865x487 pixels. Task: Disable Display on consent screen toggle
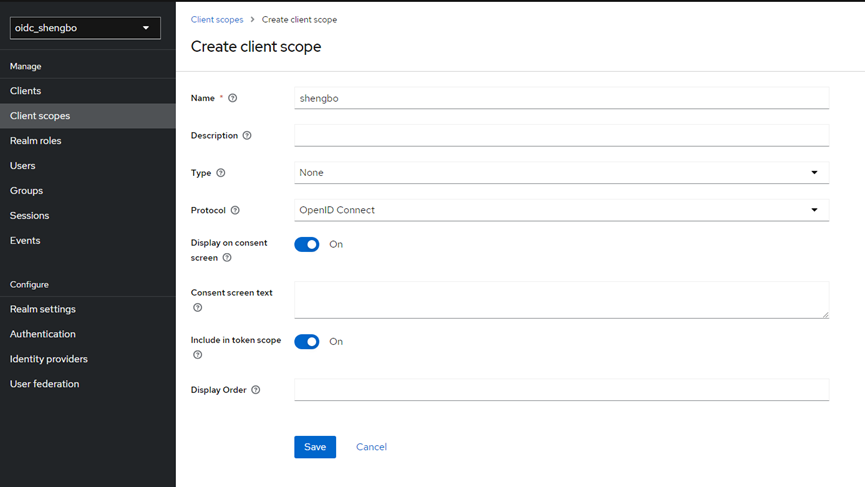[307, 244]
